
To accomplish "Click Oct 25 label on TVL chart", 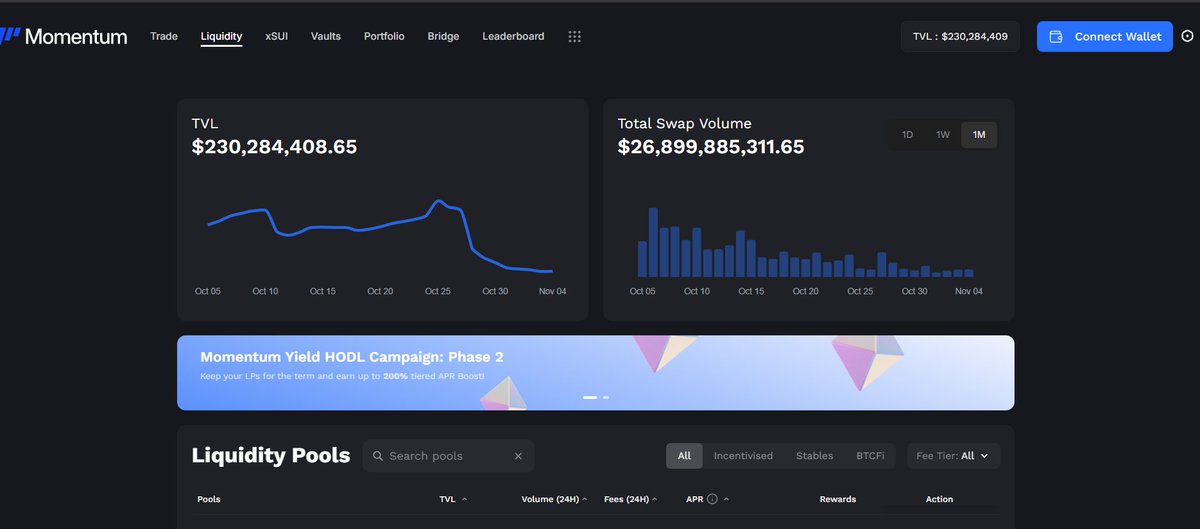I will [438, 291].
